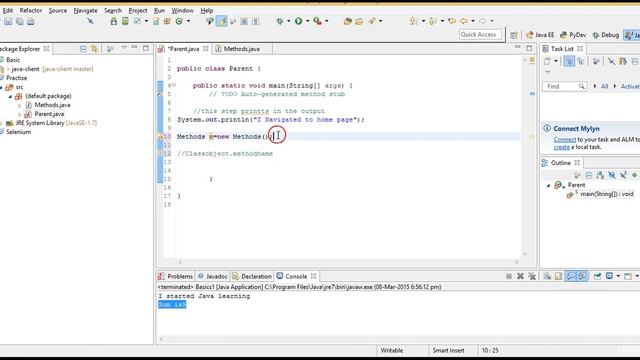Switch to Problems tab
The image size is (640, 360).
pyautogui.click(x=175, y=276)
